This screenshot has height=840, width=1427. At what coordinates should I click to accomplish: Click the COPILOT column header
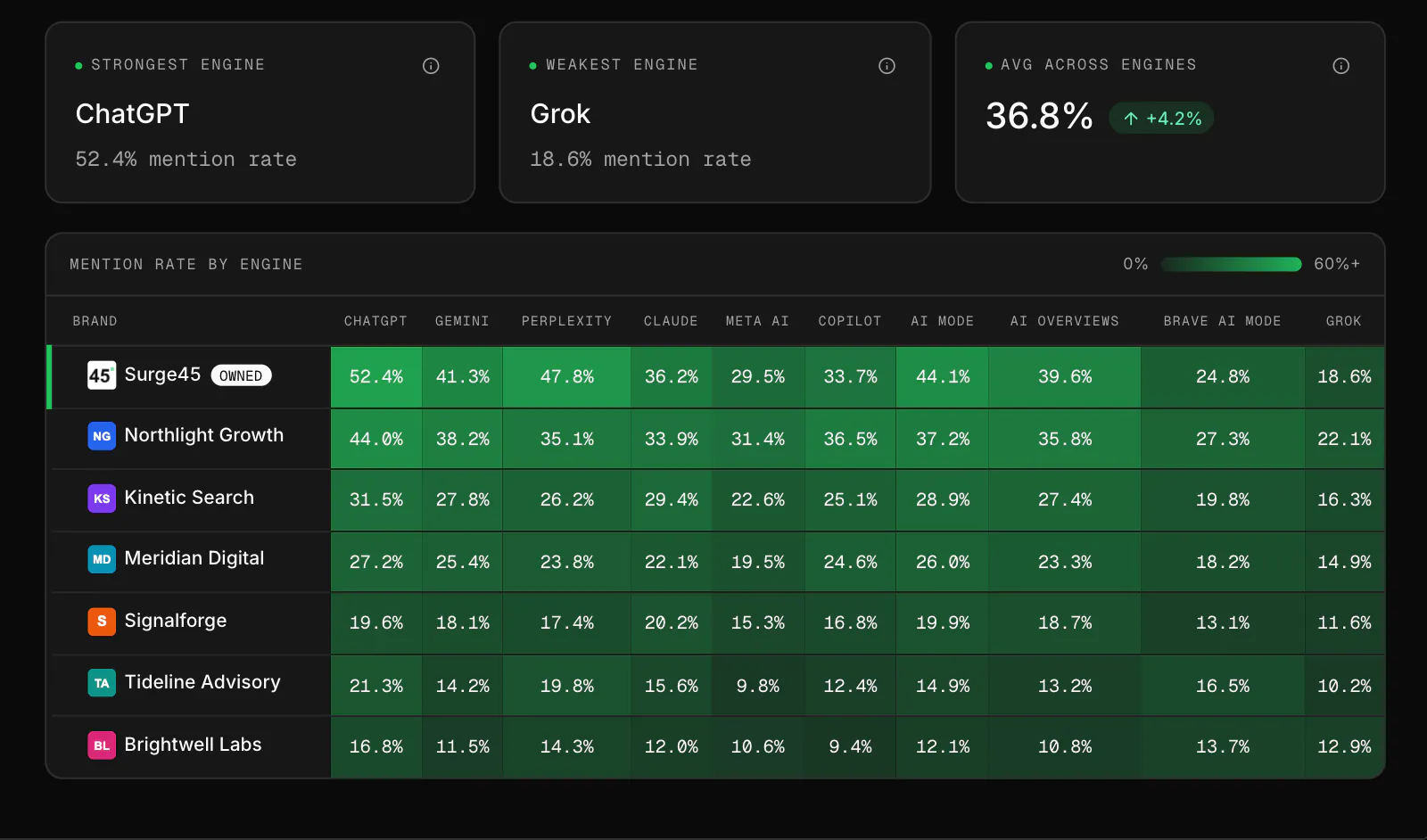click(x=850, y=321)
